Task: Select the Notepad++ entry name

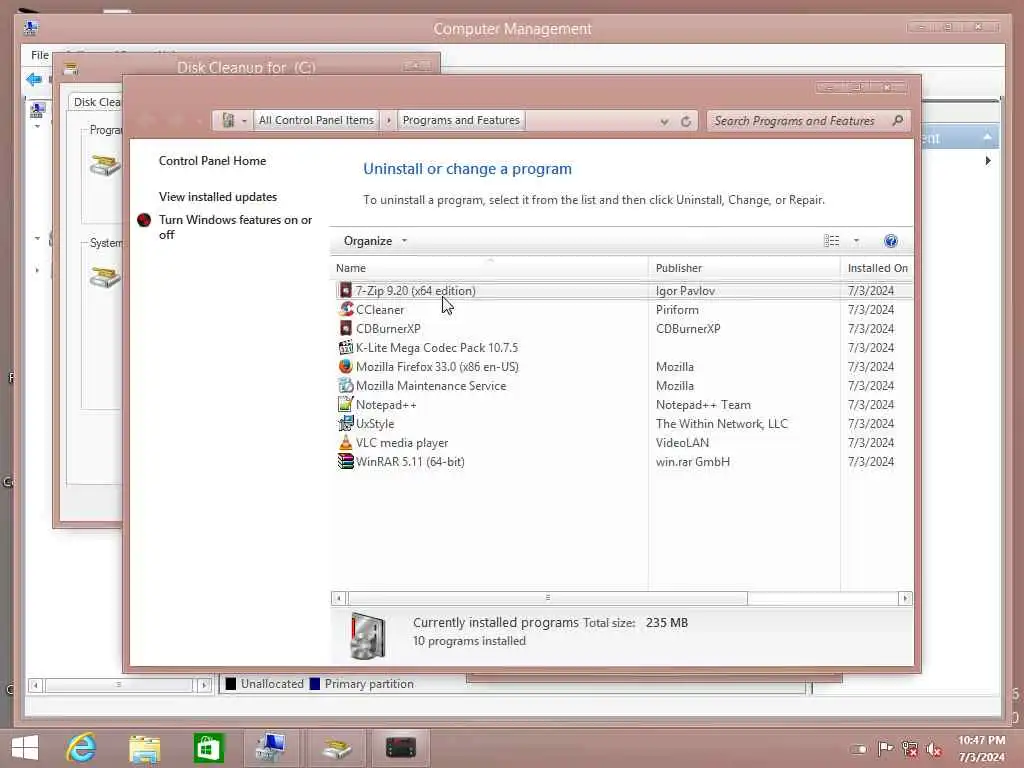Action: [385, 404]
